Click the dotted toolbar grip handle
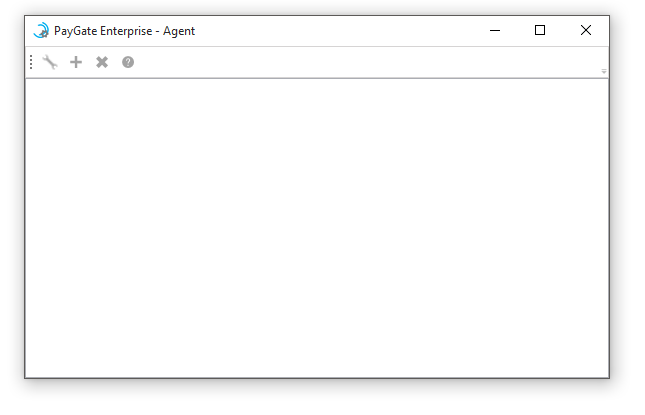 [31, 62]
